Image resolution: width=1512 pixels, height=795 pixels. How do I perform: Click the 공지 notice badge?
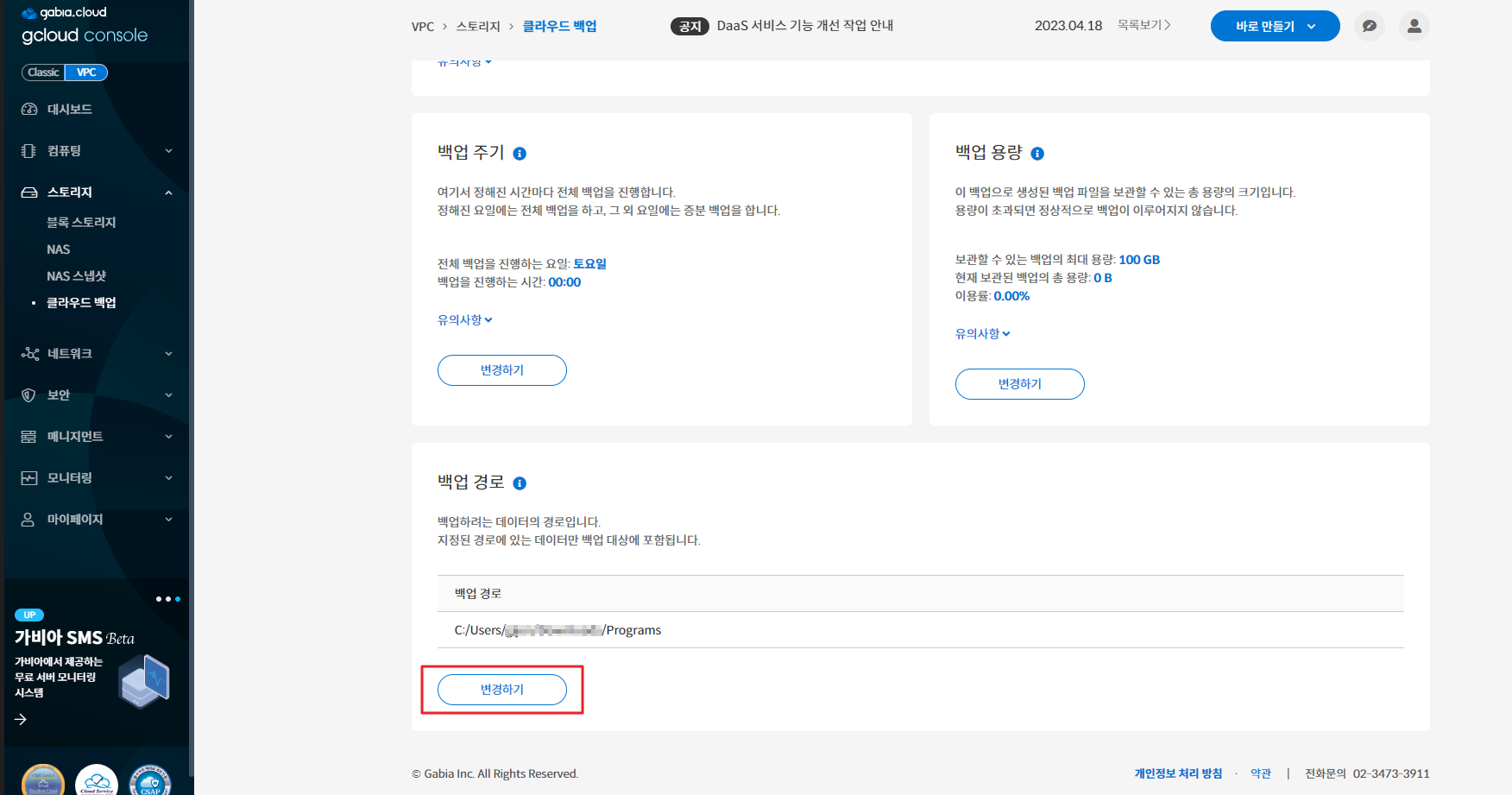[690, 27]
